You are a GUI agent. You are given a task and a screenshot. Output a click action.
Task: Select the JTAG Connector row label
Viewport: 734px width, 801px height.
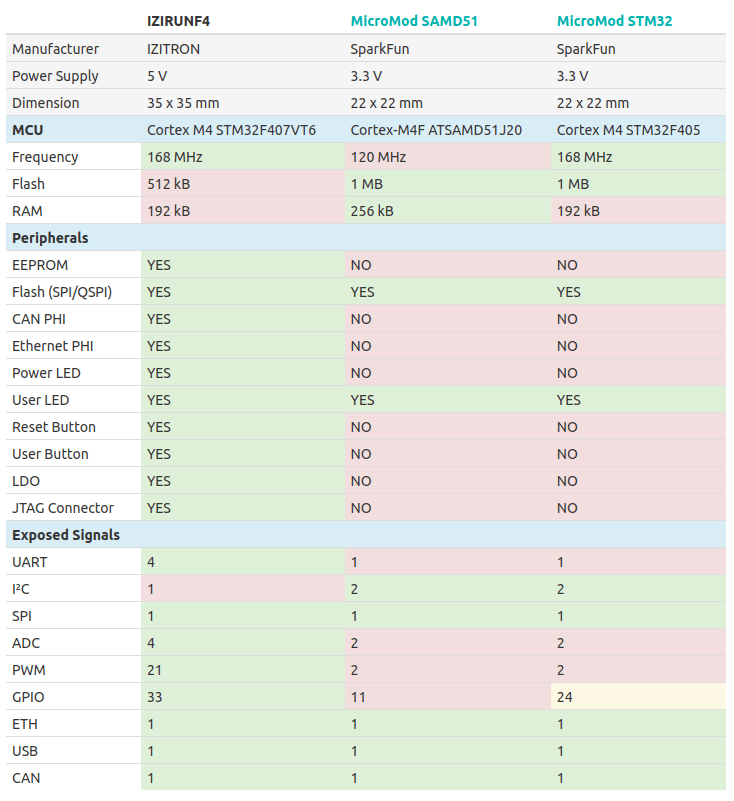pos(63,508)
